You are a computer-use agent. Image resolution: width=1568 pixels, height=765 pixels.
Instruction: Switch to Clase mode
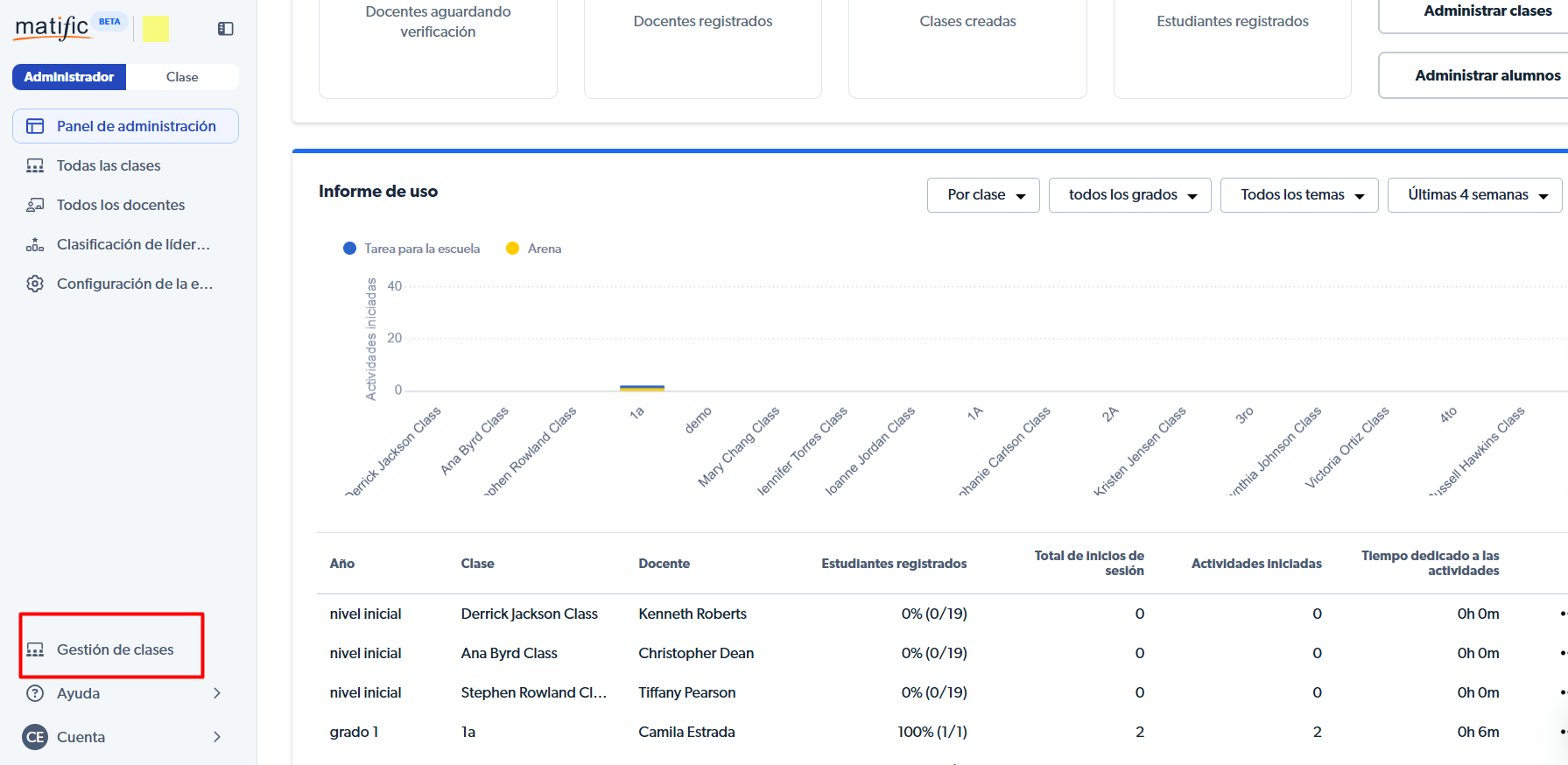click(x=182, y=77)
